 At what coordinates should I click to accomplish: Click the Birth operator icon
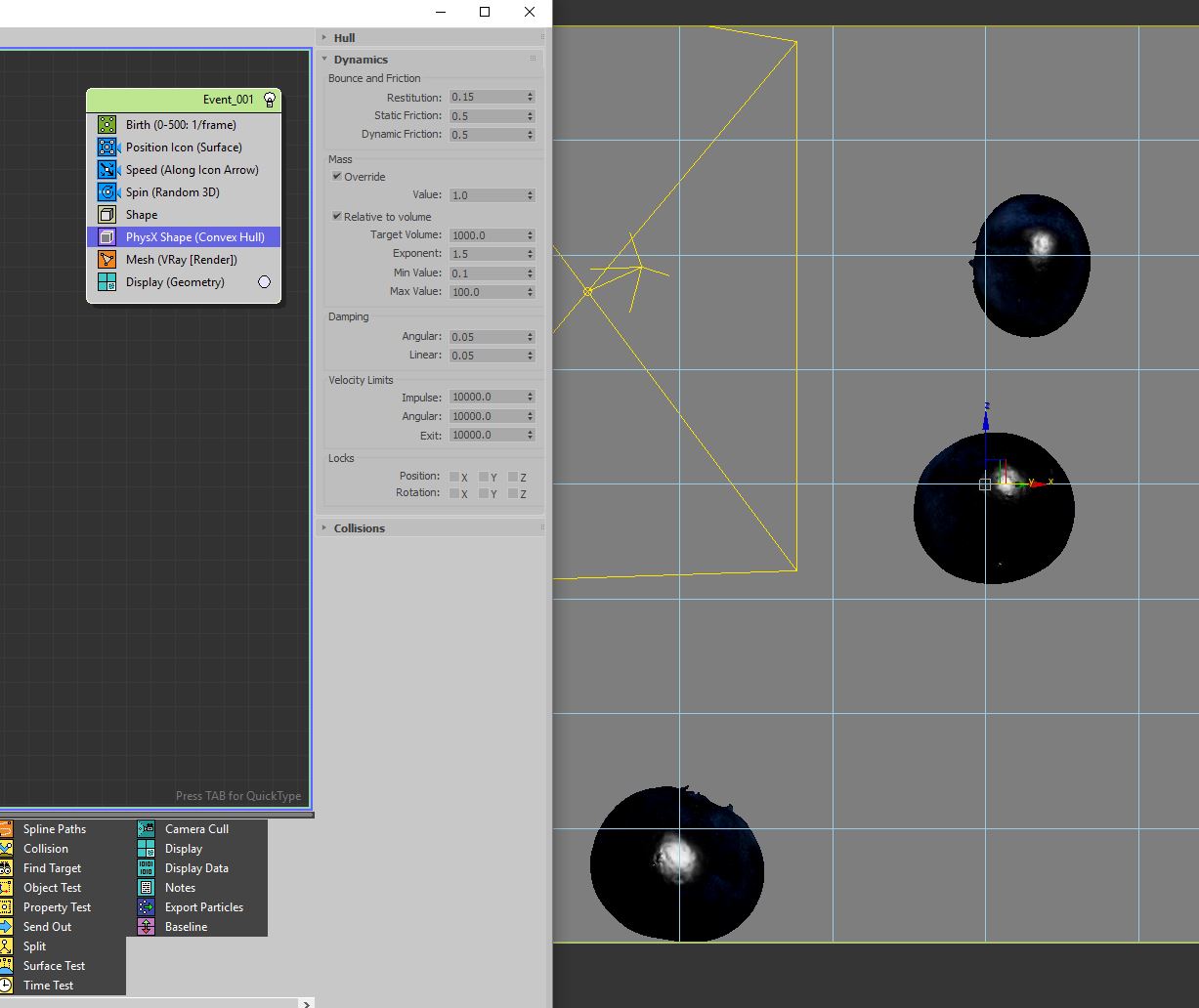coord(107,125)
